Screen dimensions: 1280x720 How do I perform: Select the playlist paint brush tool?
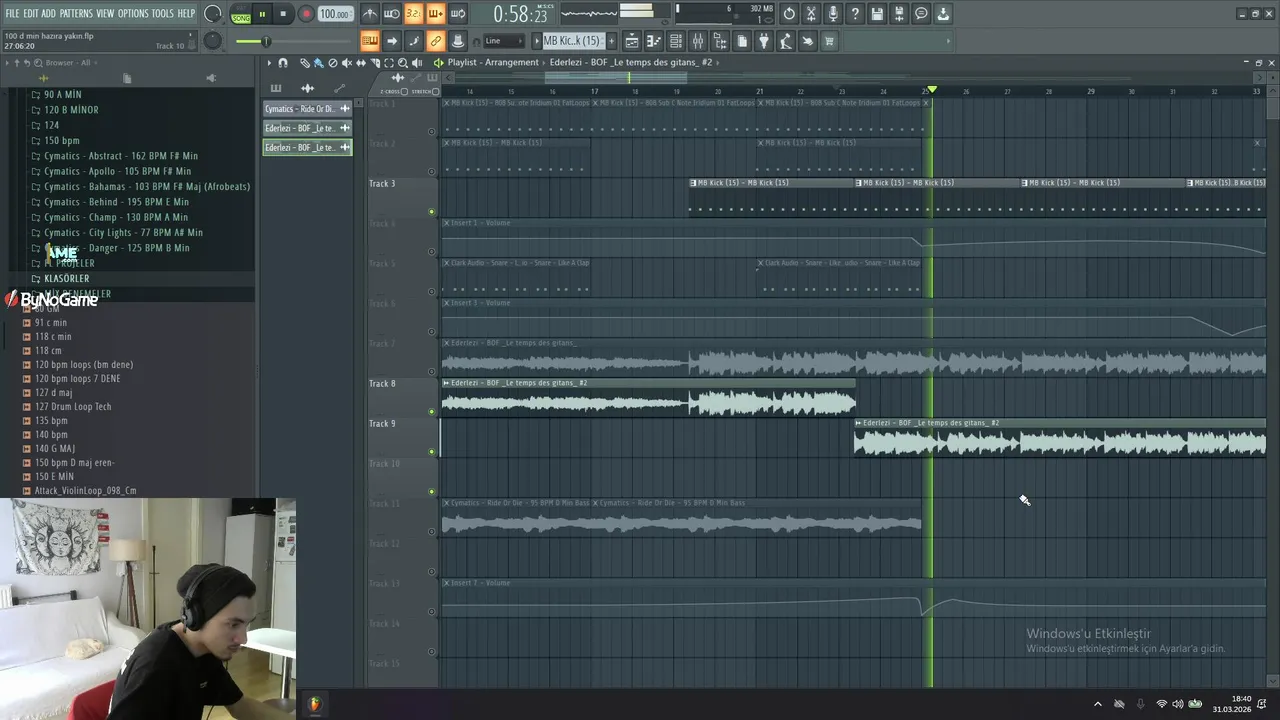pyautogui.click(x=319, y=63)
